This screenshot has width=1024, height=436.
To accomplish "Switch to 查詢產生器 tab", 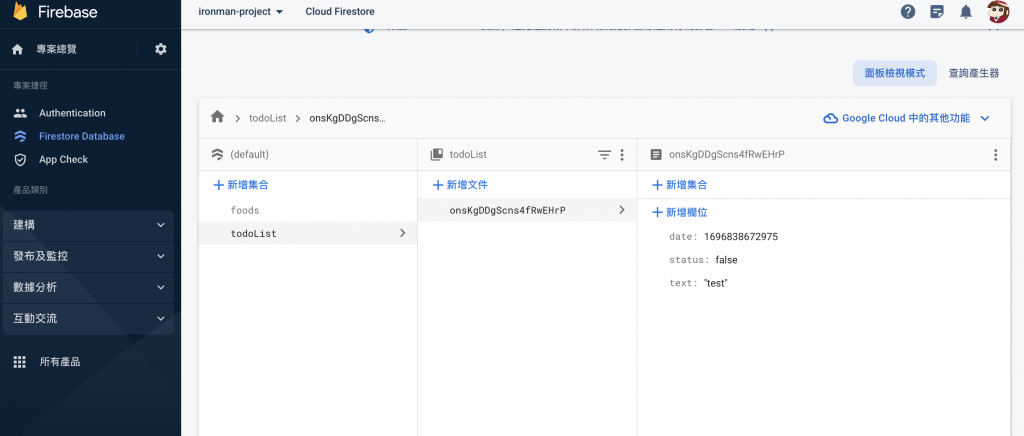I will (974, 73).
